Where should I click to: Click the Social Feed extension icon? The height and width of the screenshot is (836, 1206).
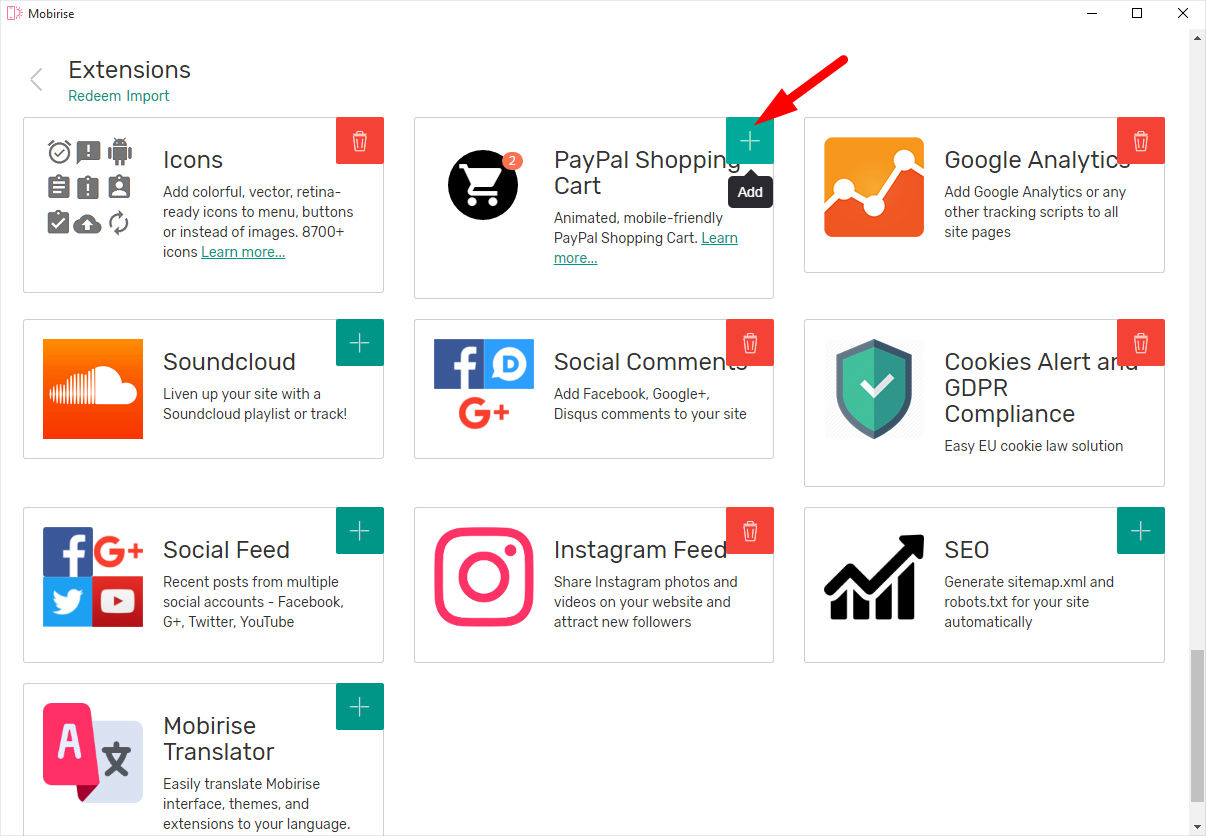pyautogui.click(x=93, y=577)
